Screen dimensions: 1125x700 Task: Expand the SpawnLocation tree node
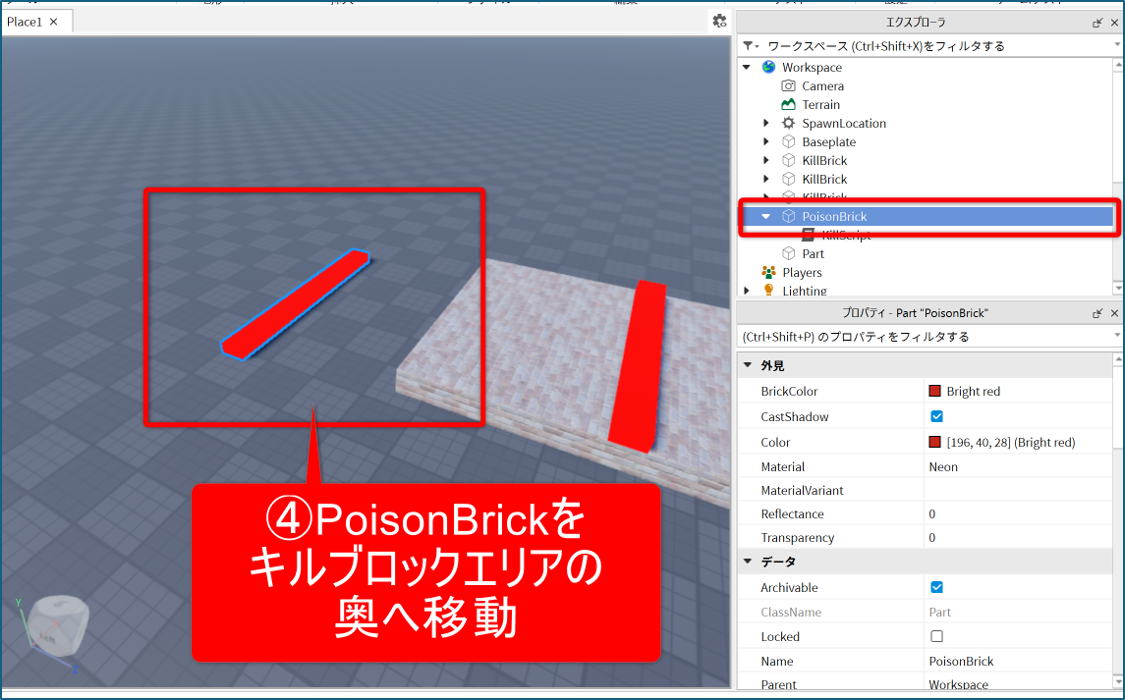tap(766, 124)
